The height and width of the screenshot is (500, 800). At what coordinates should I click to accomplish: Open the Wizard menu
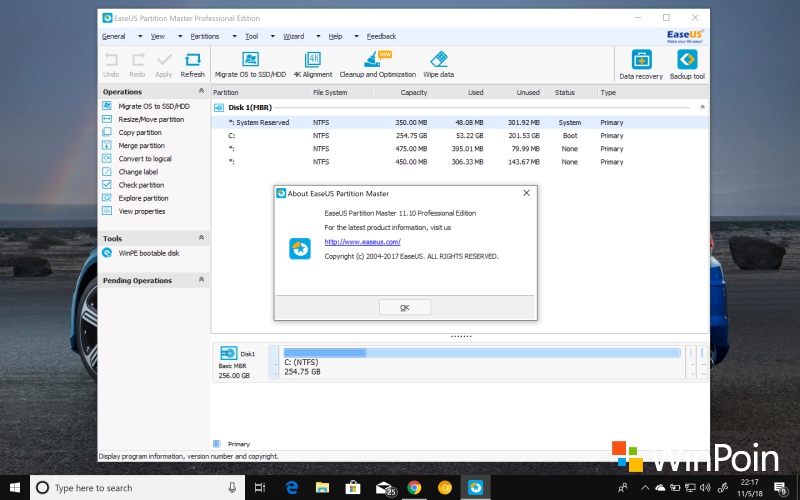point(293,36)
